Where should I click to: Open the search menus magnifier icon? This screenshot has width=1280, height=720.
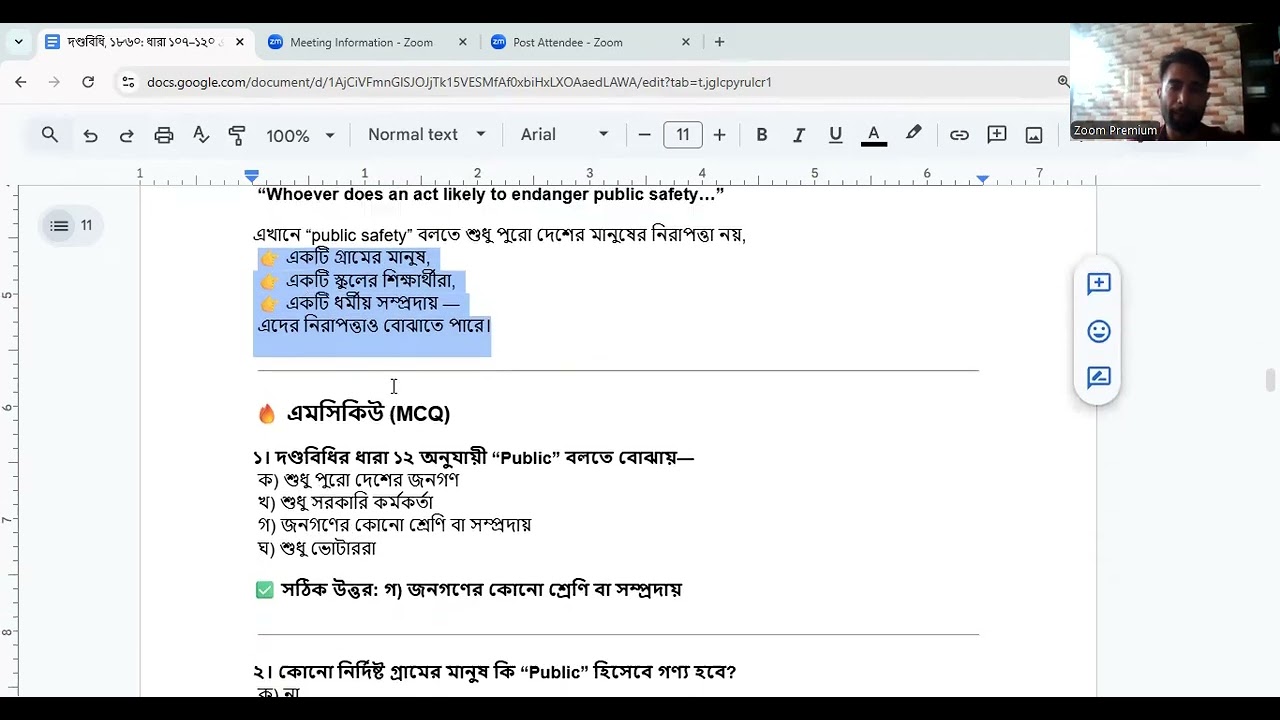coord(50,134)
